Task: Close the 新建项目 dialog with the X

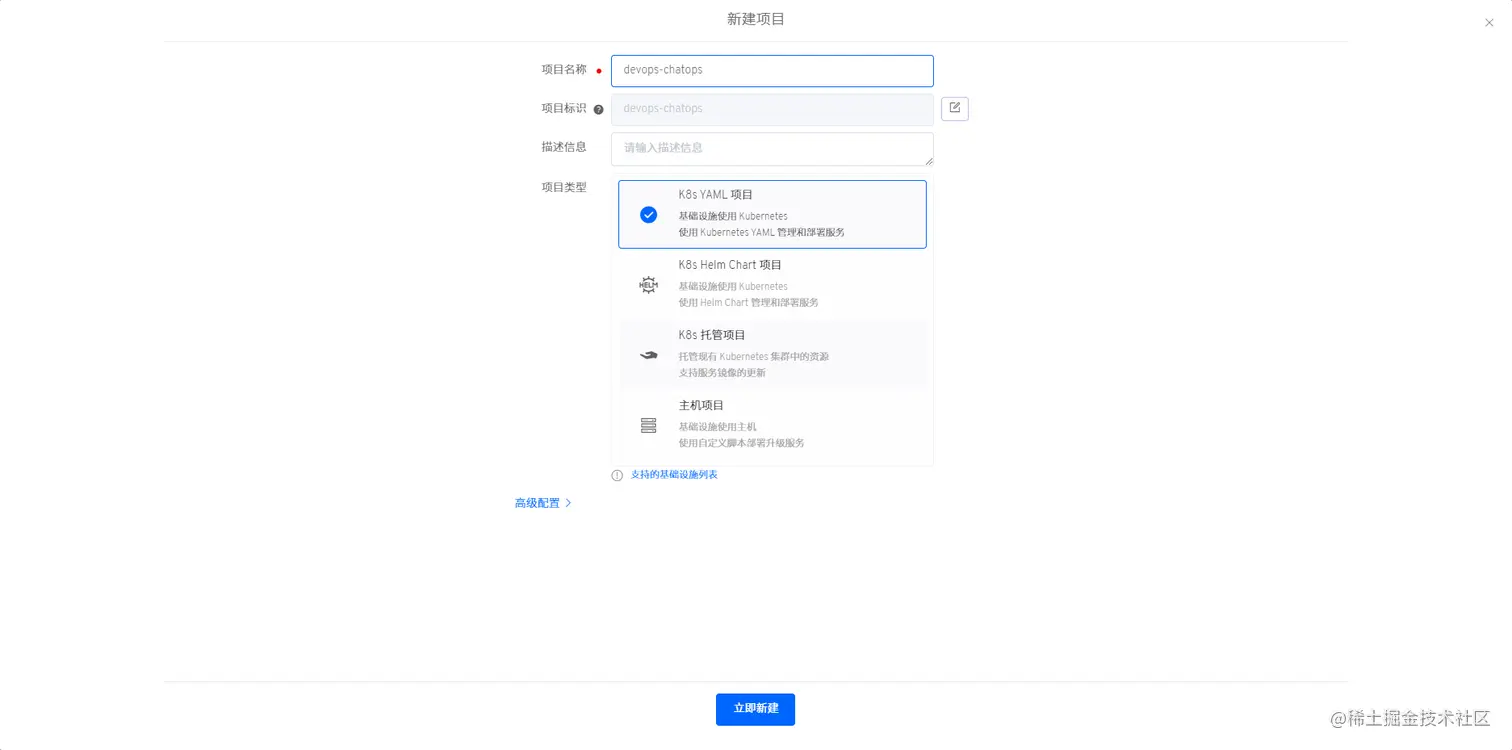Action: [x=1489, y=22]
